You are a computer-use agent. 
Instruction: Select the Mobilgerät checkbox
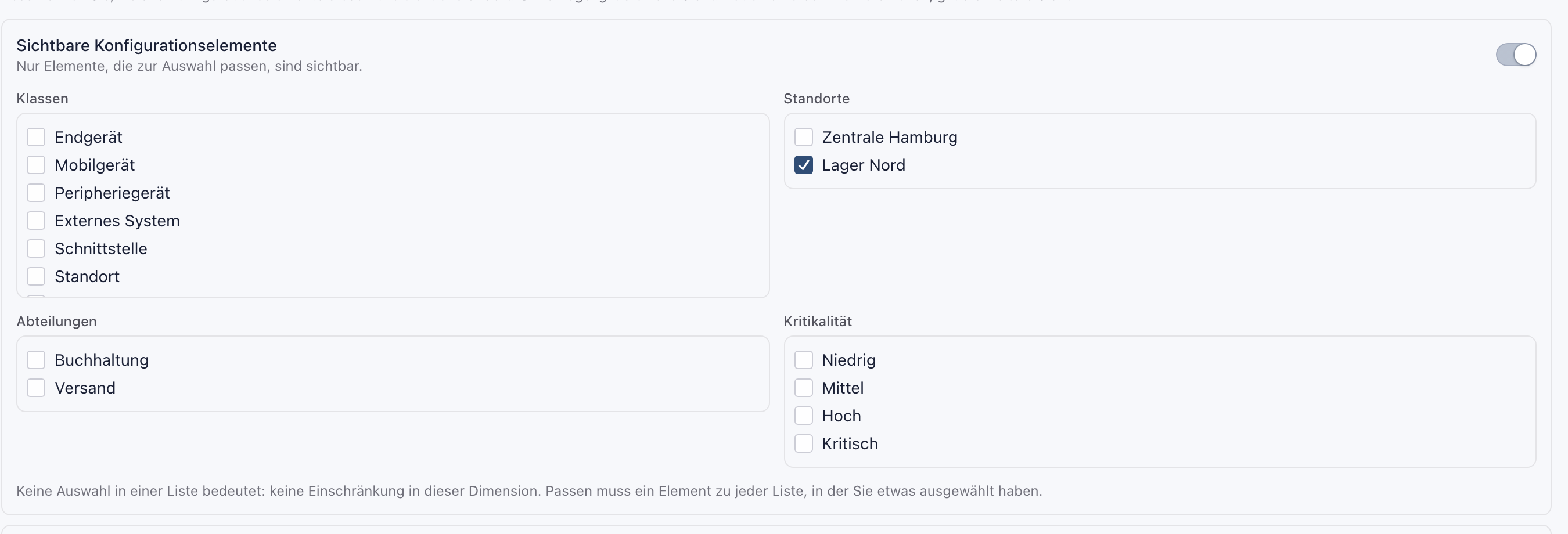point(36,165)
